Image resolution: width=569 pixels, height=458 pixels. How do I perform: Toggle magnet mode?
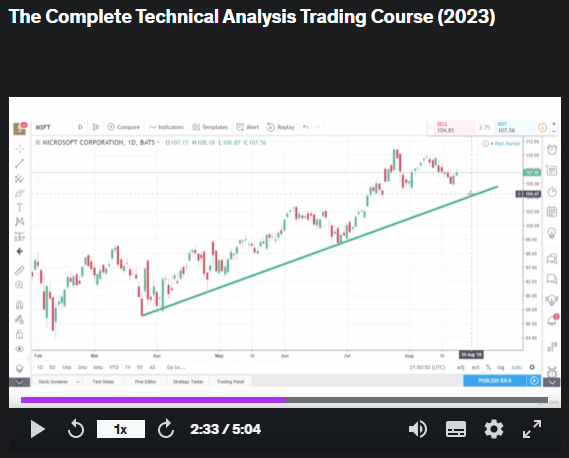point(20,304)
